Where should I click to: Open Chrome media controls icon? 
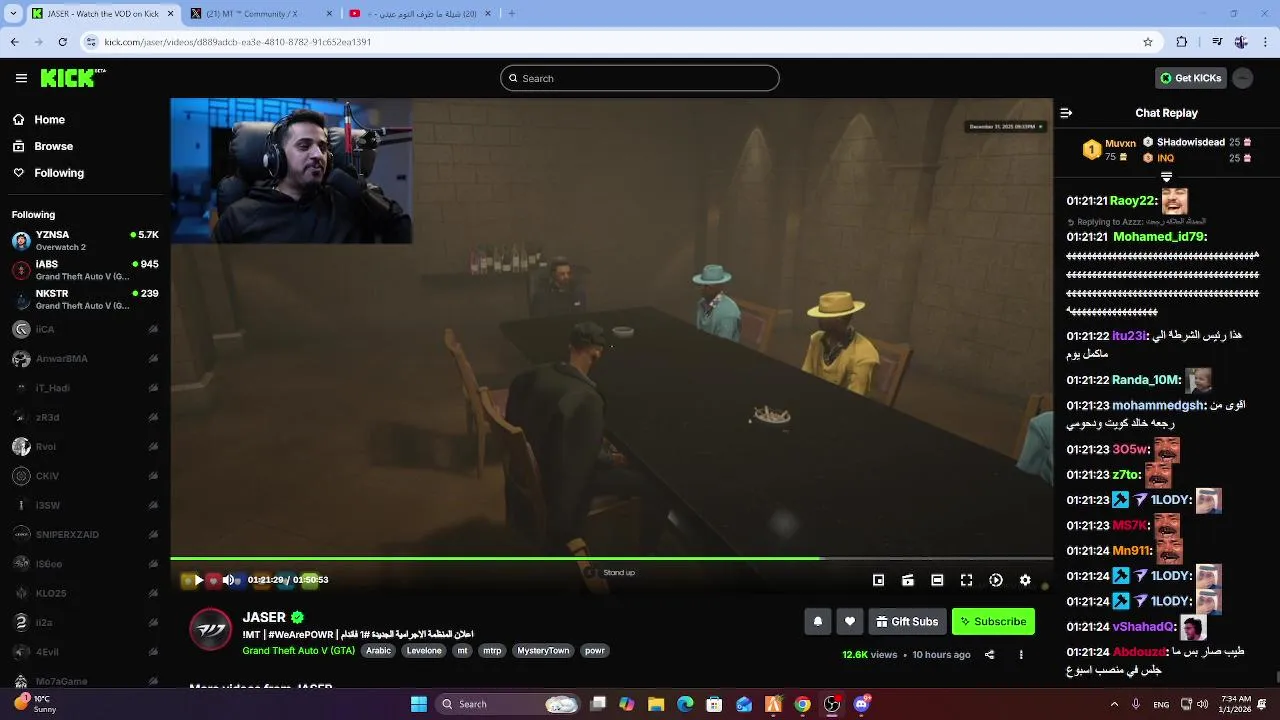(x=1216, y=42)
